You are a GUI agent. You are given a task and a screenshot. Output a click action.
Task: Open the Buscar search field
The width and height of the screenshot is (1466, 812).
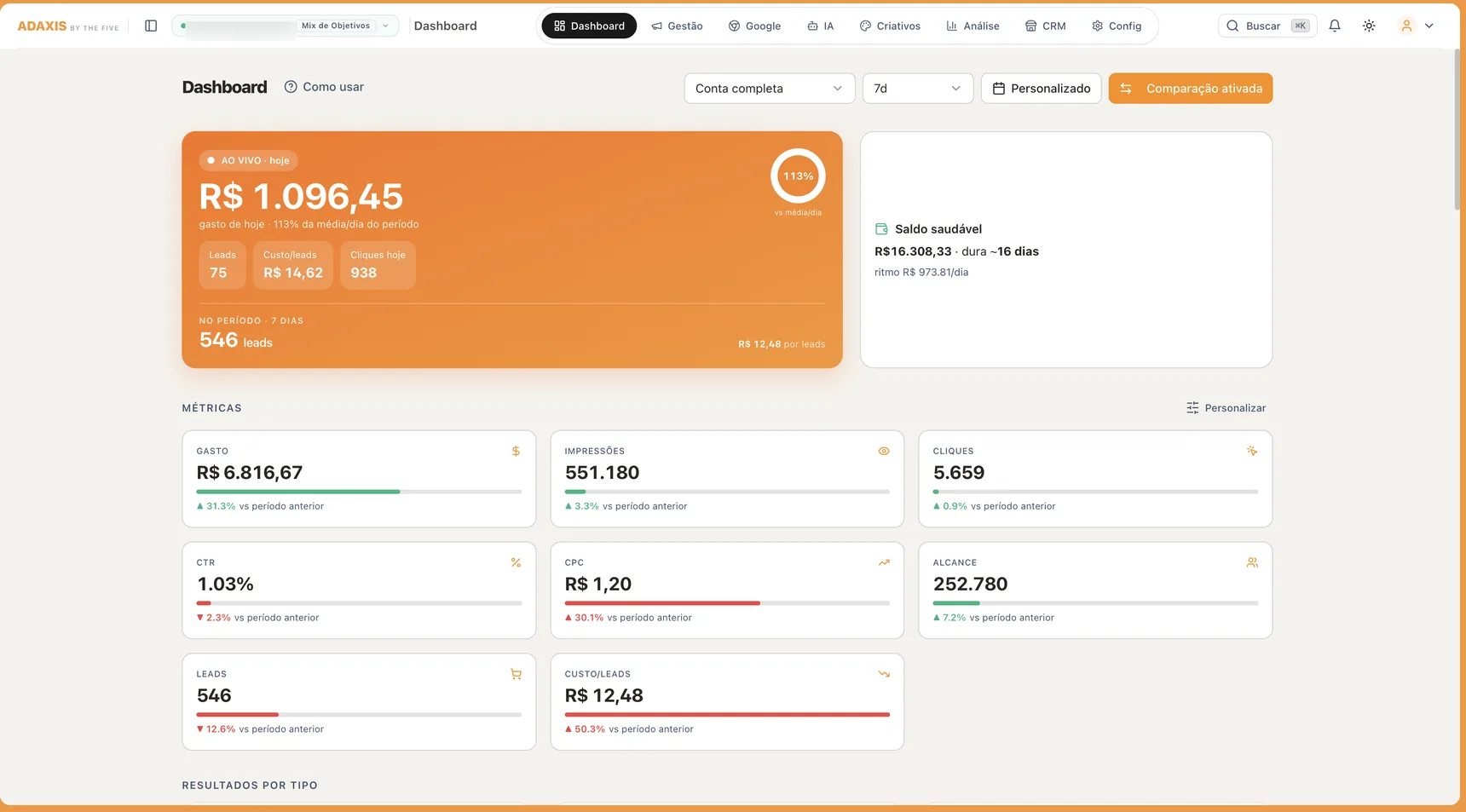point(1267,26)
